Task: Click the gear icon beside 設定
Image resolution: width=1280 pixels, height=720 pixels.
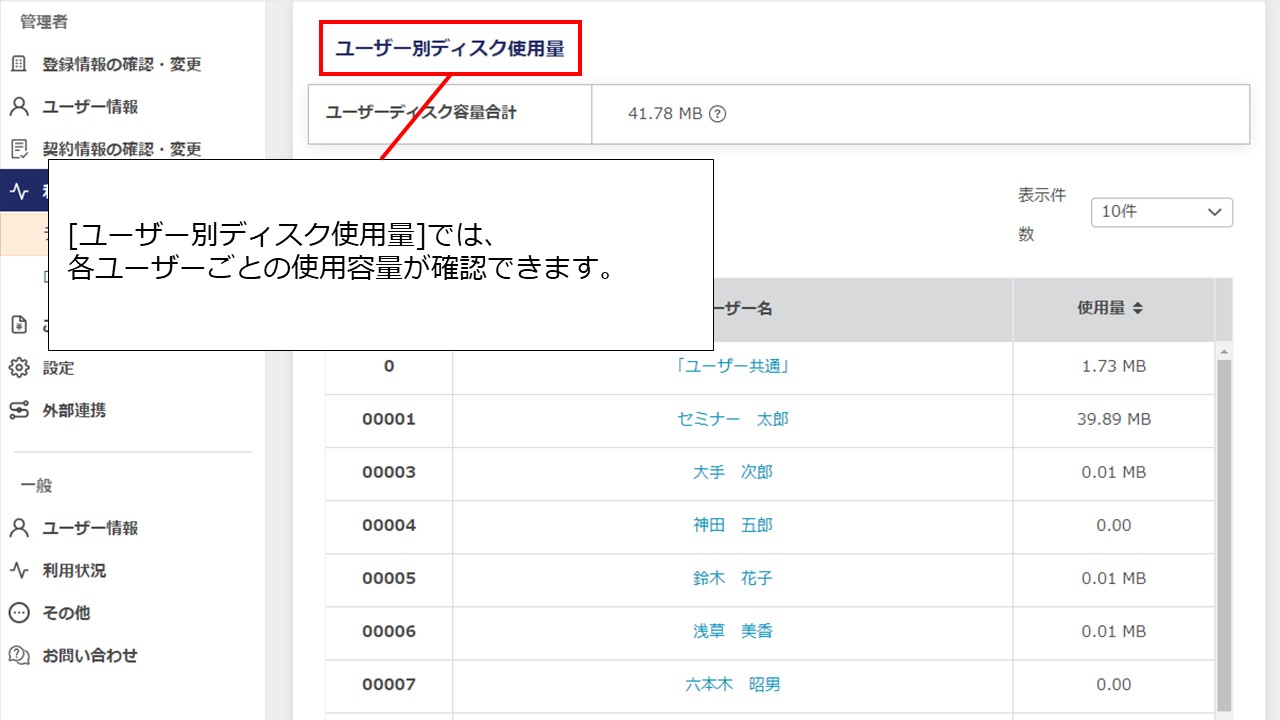Action: (19, 368)
